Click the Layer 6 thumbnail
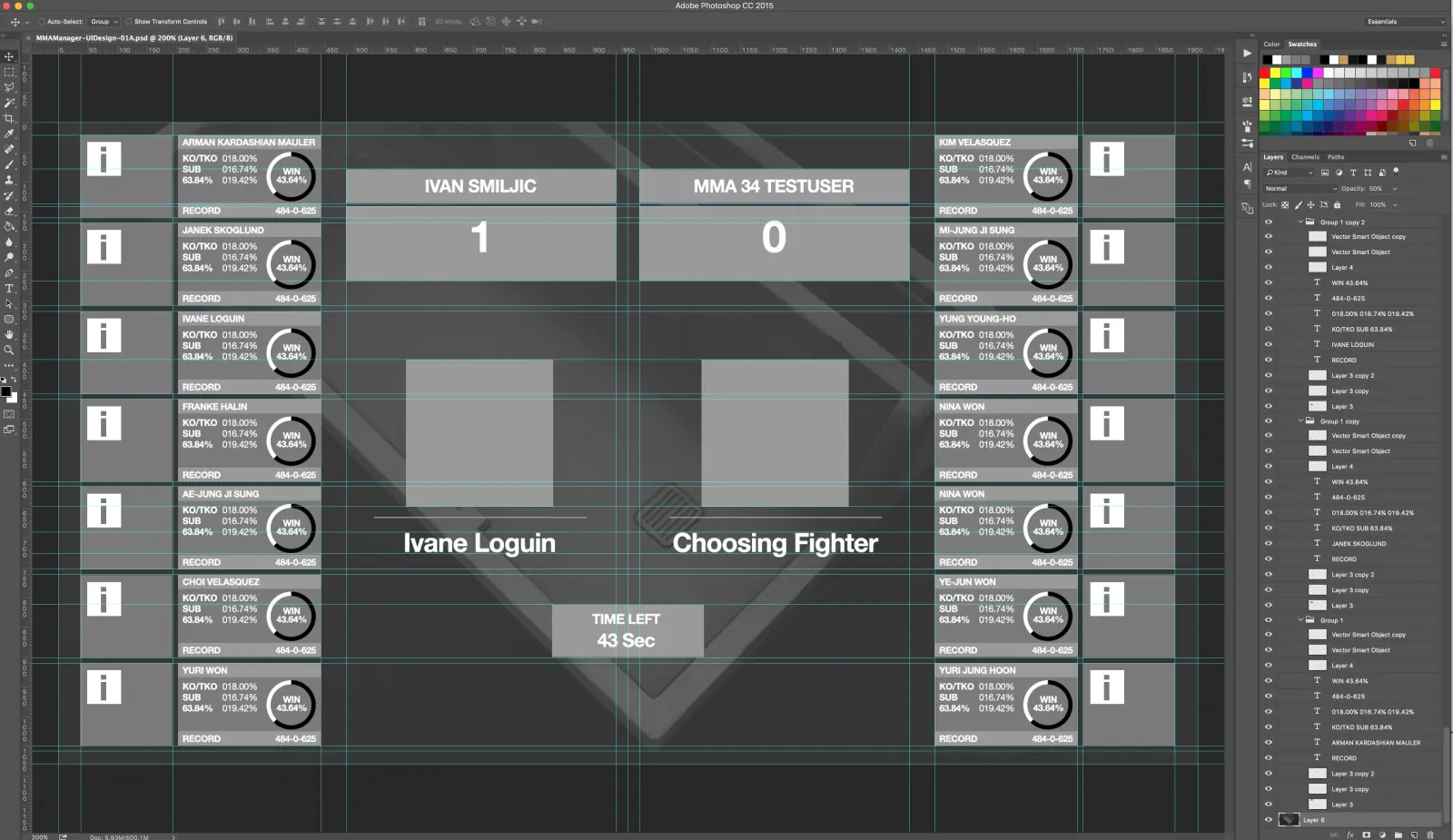Viewport: 1453px width, 840px height. [x=1289, y=819]
